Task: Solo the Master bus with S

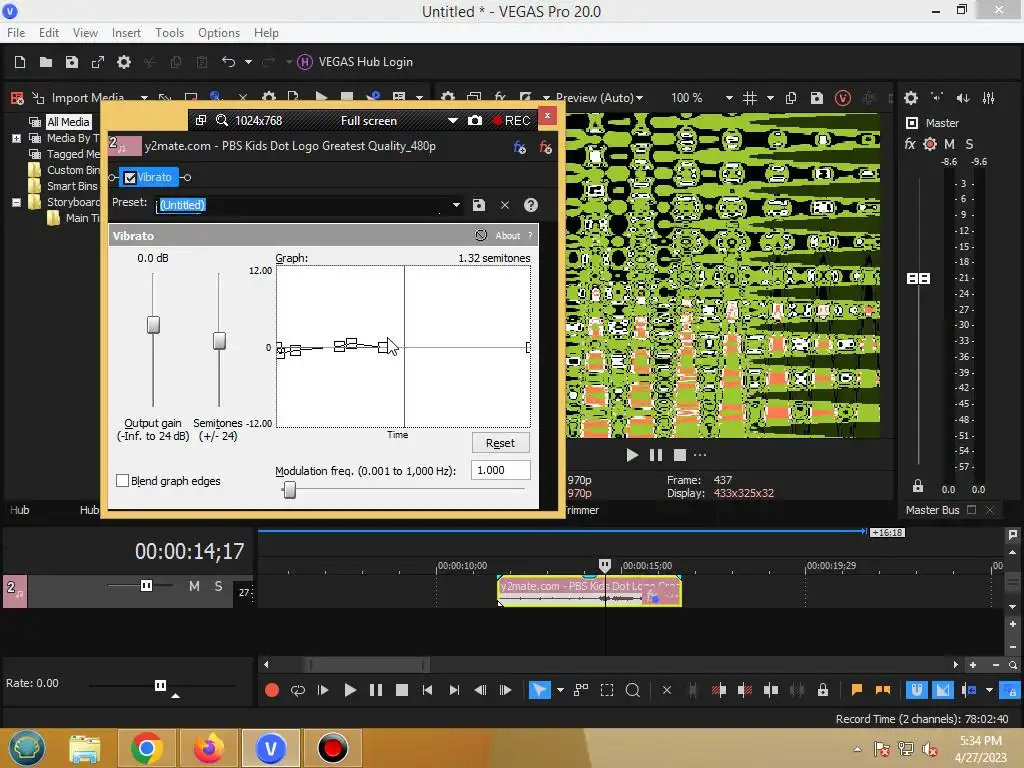Action: click(969, 144)
